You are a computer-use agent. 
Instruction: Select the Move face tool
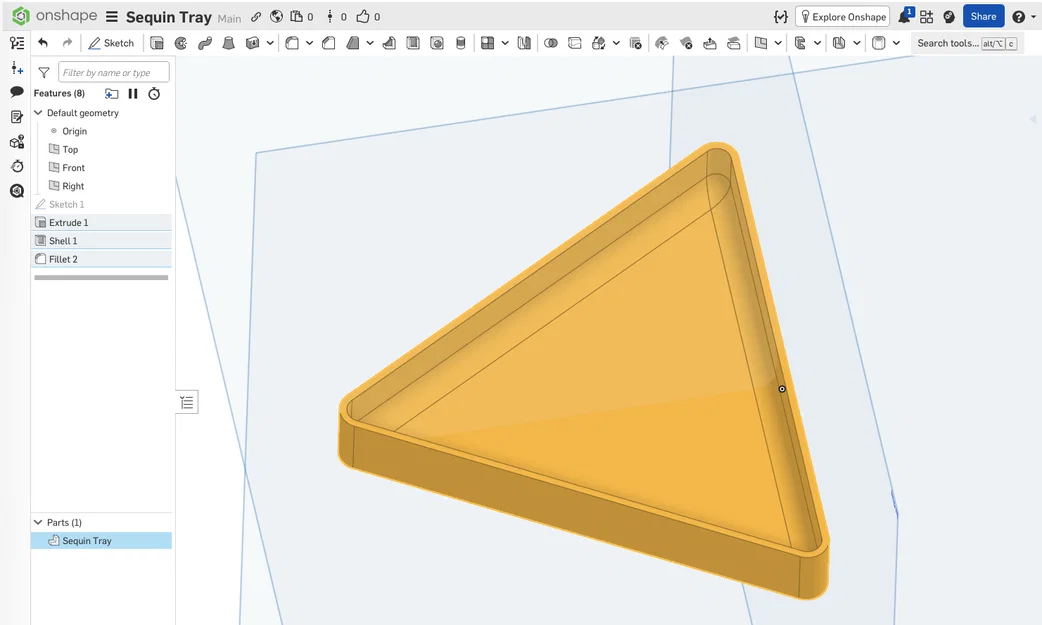pos(710,43)
